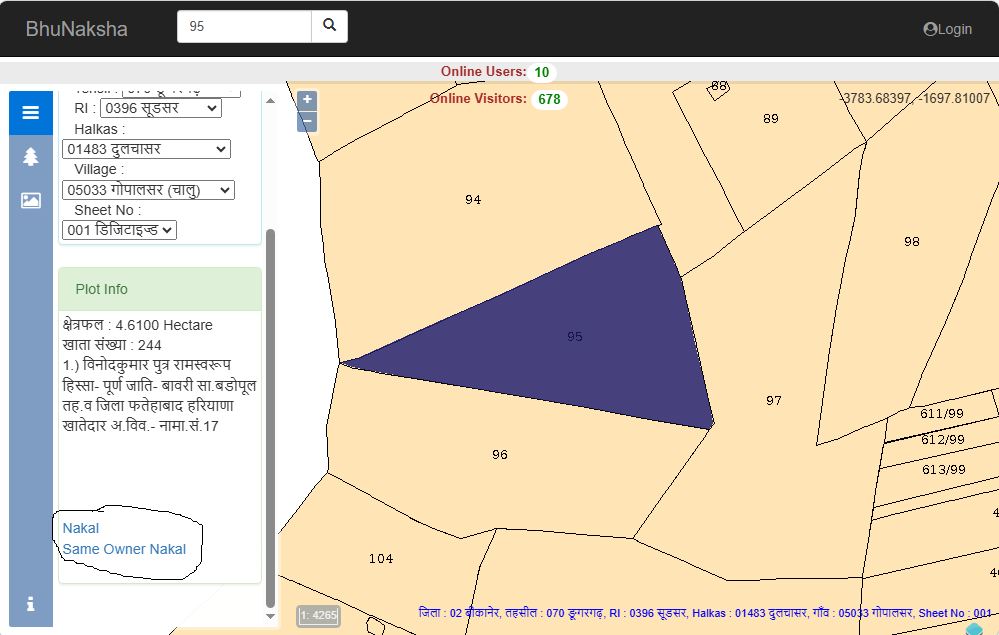Click the plot search input field
999x635 pixels.
pyautogui.click(x=244, y=27)
